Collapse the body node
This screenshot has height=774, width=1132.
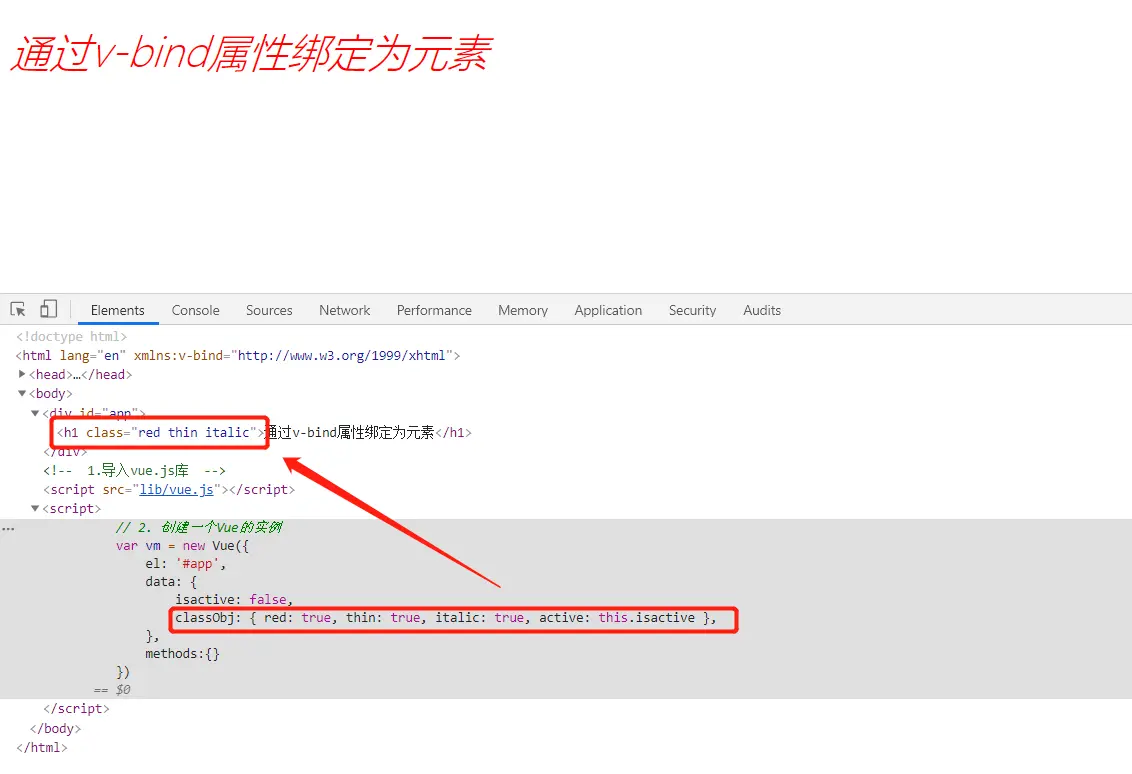pos(22,393)
